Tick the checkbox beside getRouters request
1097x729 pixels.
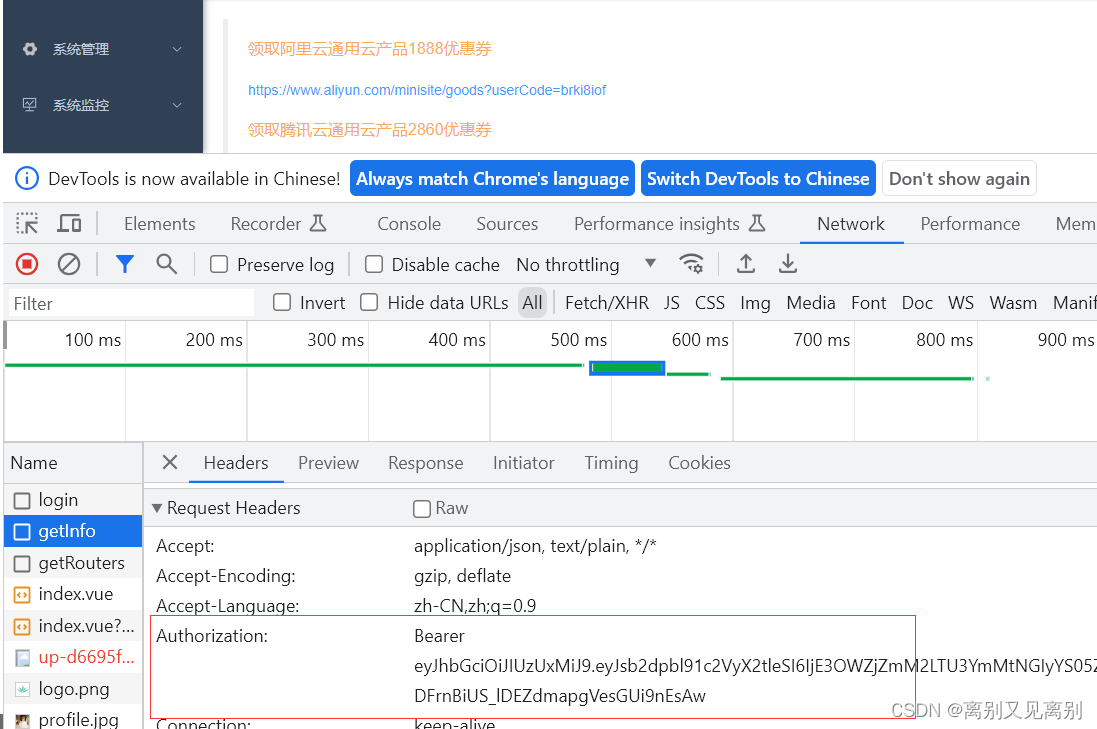(x=22, y=564)
